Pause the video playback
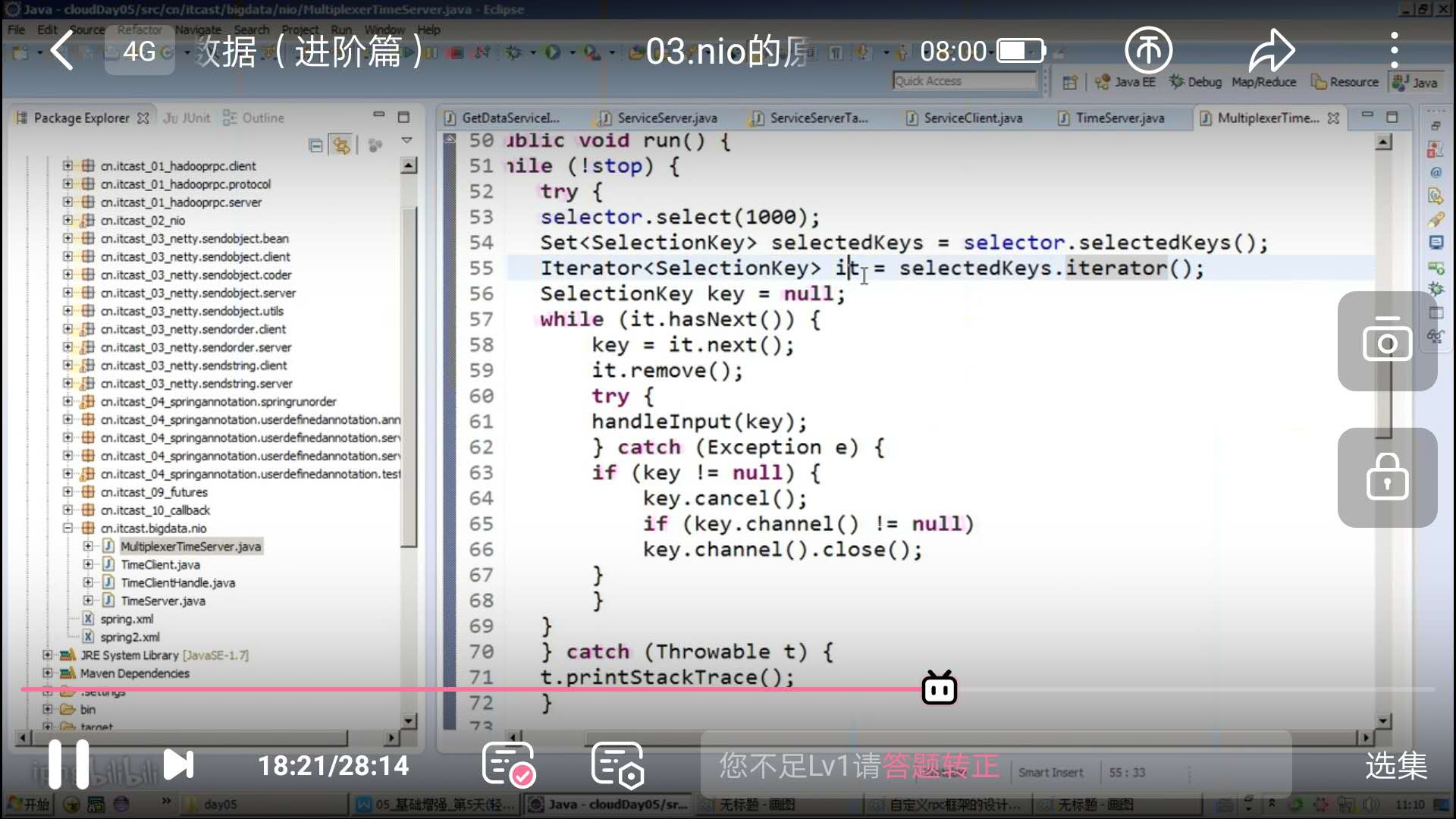This screenshot has width=1456, height=819. (68, 764)
